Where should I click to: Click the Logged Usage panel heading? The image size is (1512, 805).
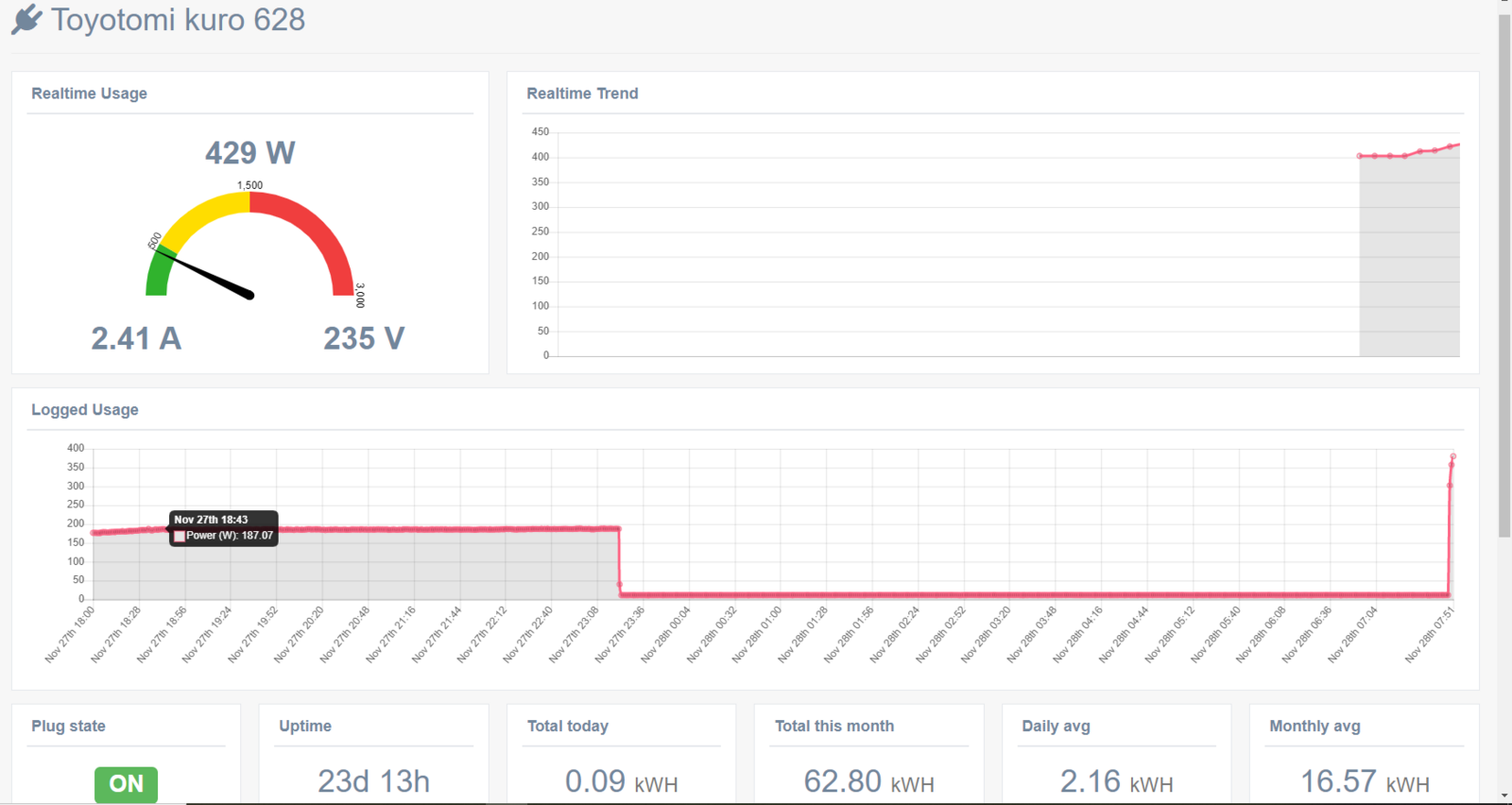click(85, 410)
